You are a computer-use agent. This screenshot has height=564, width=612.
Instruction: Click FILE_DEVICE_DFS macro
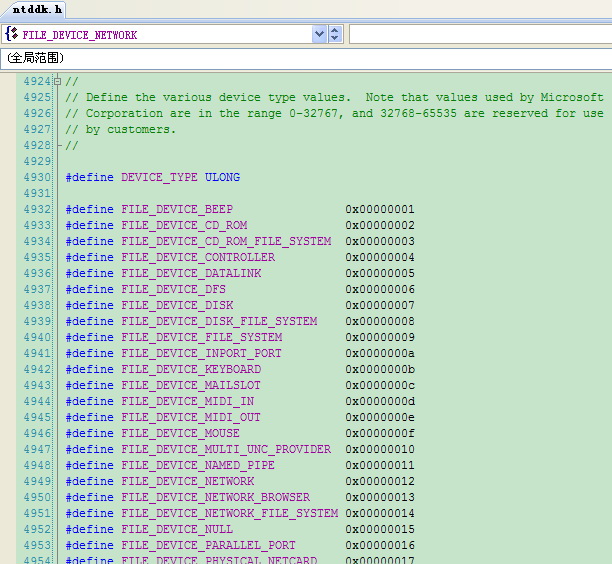(173, 289)
